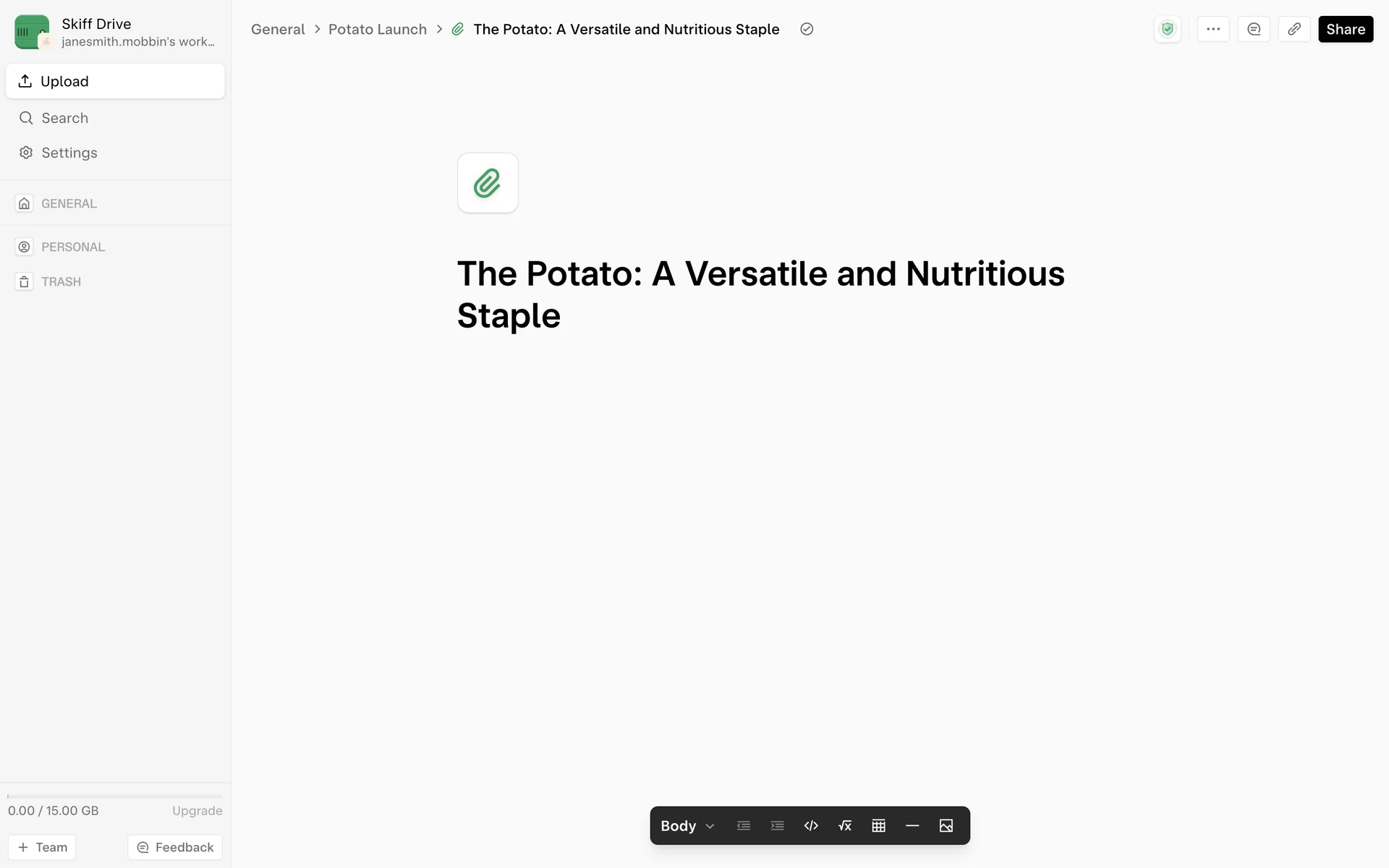Click the storage usage progress bar
This screenshot has height=868, width=1389.
click(x=115, y=796)
